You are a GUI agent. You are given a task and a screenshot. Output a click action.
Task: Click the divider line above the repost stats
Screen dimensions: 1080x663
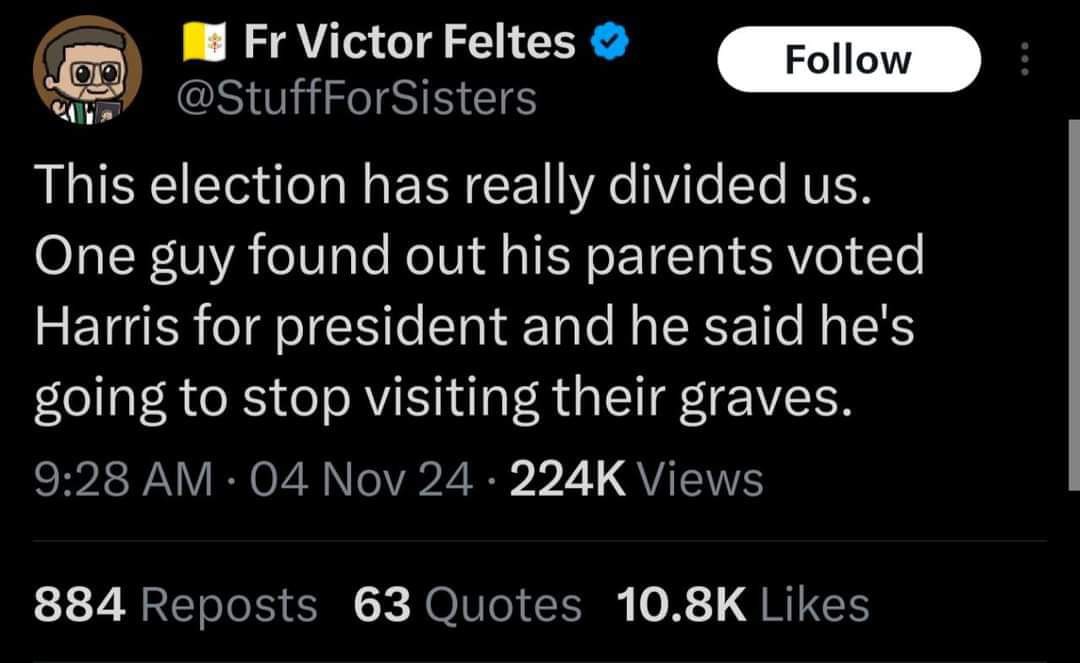[x=540, y=541]
